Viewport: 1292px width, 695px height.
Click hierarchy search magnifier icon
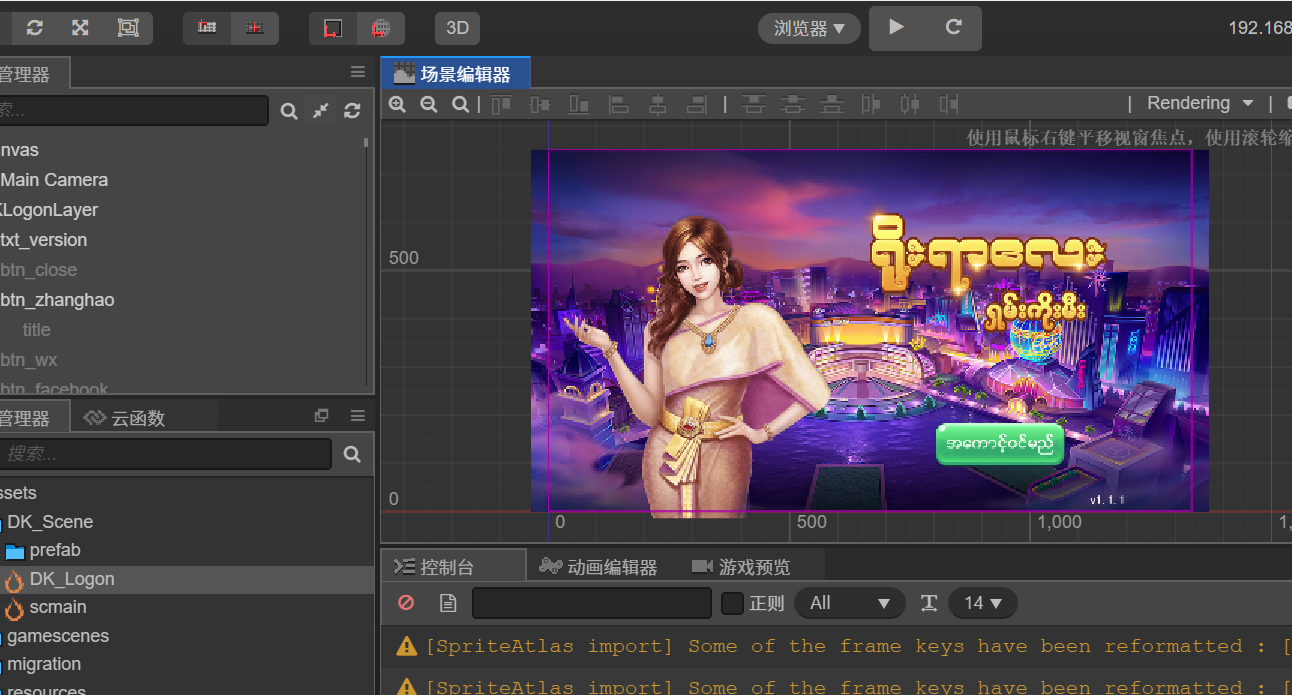289,111
